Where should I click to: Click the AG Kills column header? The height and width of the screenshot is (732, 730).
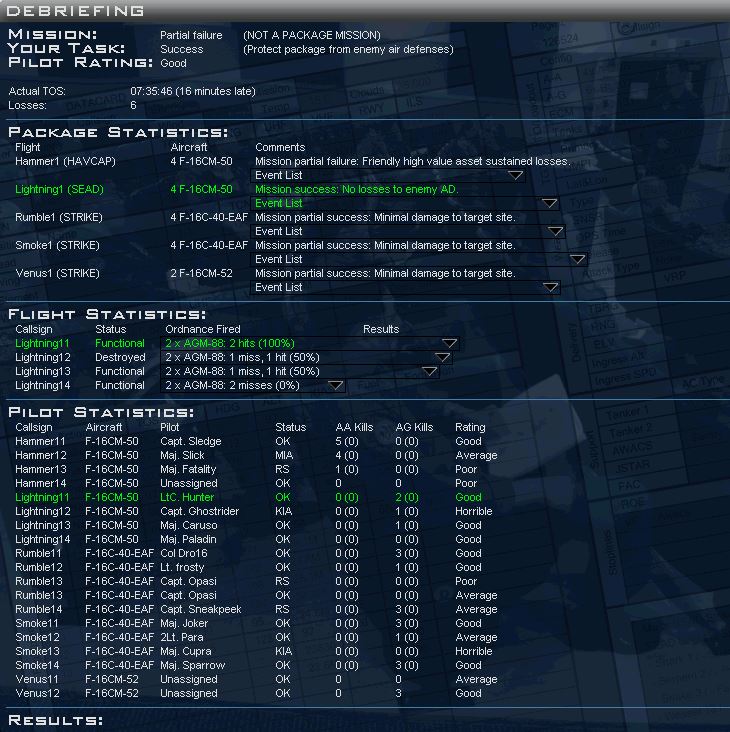click(414, 428)
